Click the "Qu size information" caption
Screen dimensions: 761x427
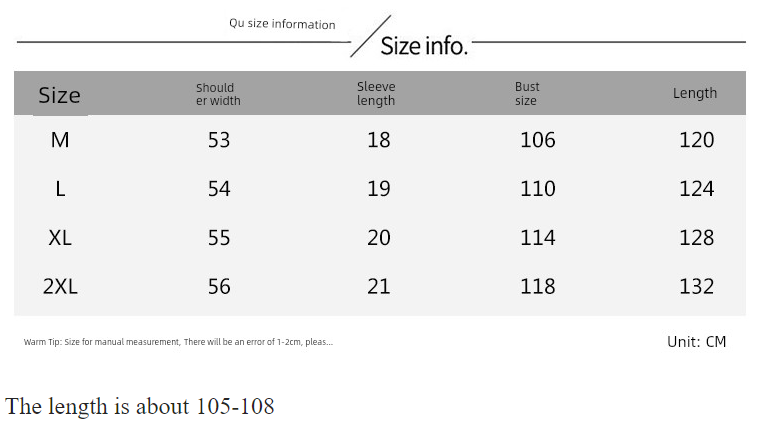[x=282, y=24]
